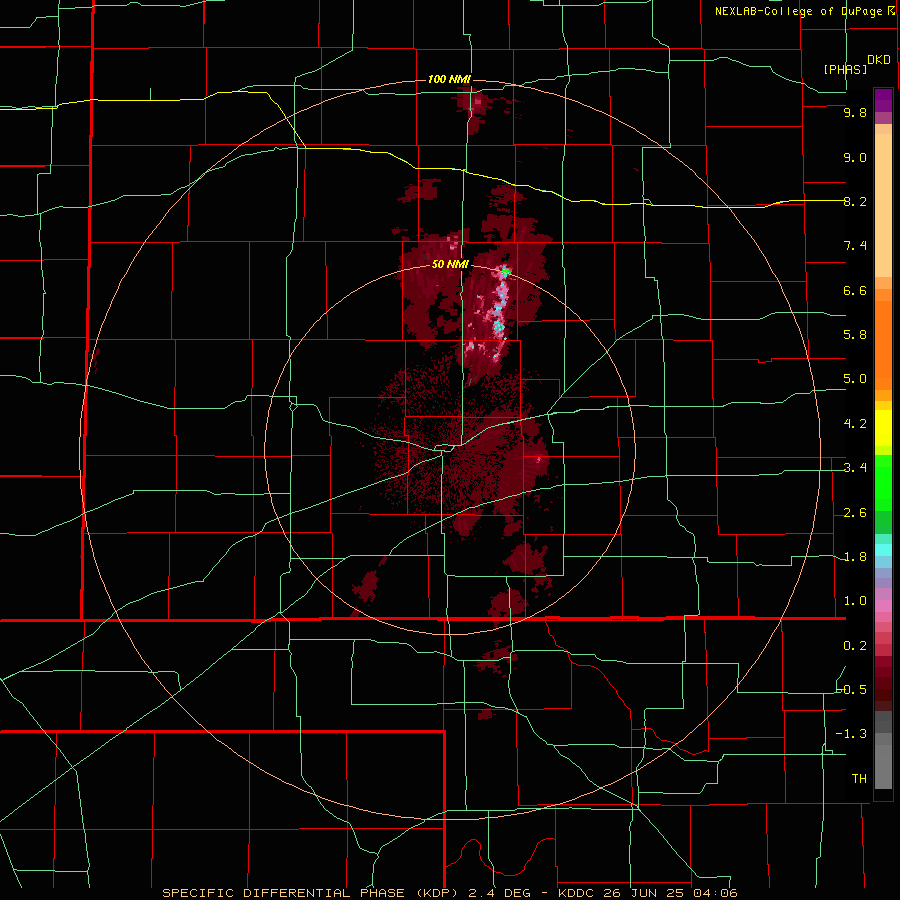Select the 8.2 scale value
The image size is (900, 900).
[855, 201]
